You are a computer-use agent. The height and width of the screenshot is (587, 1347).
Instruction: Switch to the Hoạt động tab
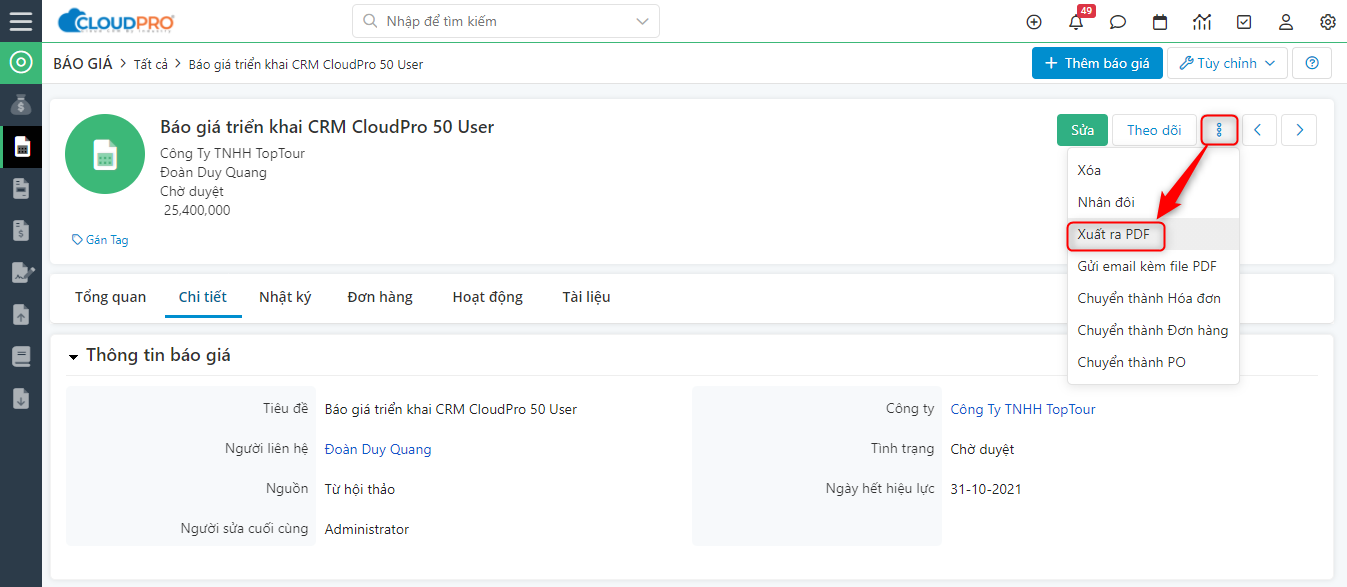487,297
